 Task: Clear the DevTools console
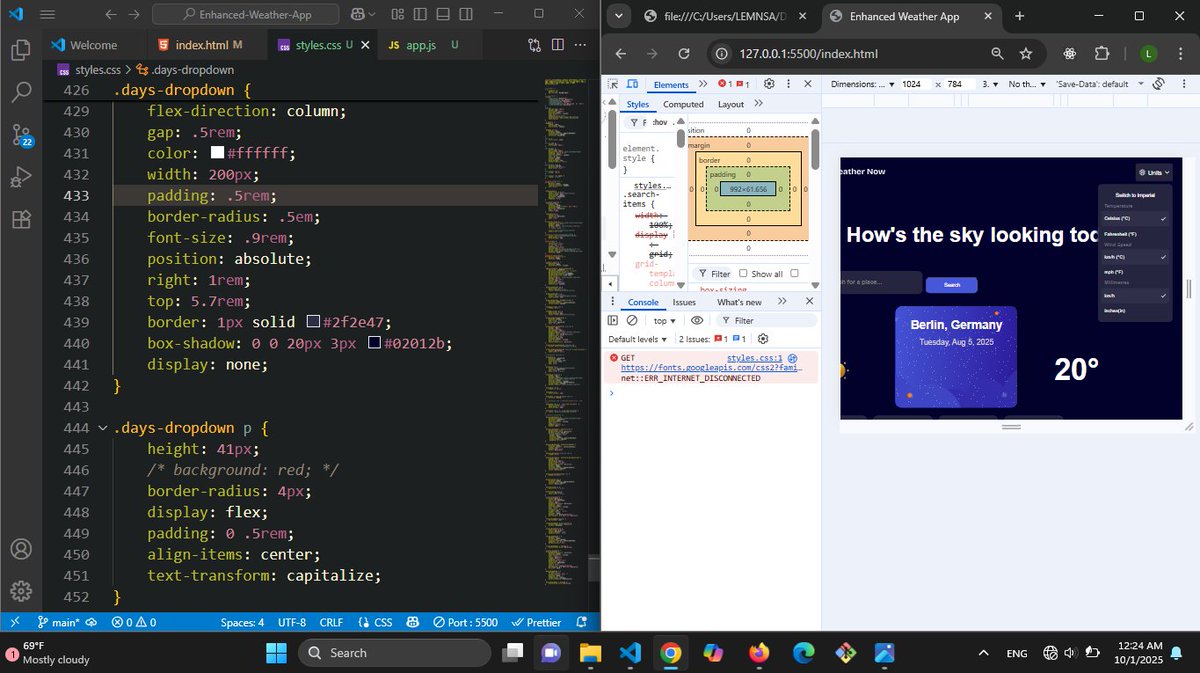(x=631, y=320)
